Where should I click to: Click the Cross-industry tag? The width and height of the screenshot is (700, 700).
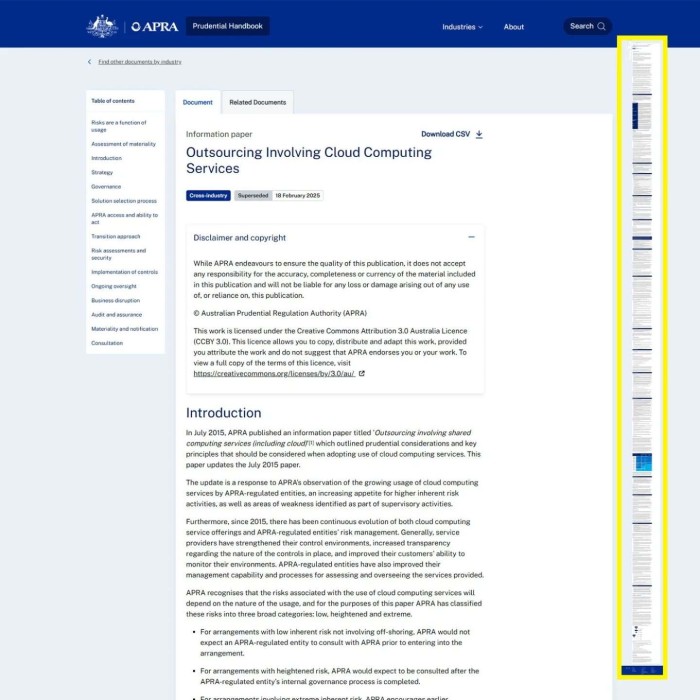click(208, 196)
